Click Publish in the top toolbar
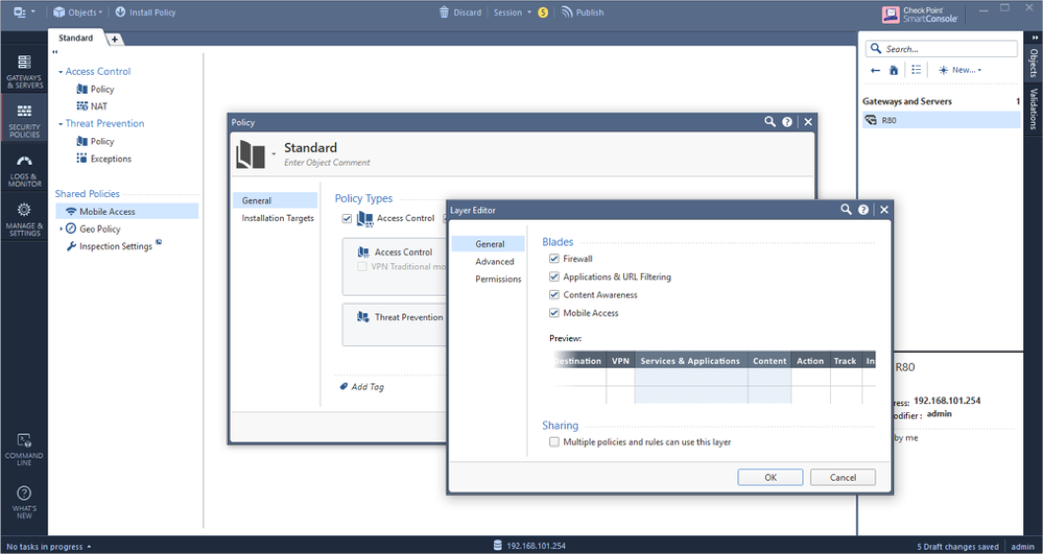The image size is (1043, 554). coord(582,12)
